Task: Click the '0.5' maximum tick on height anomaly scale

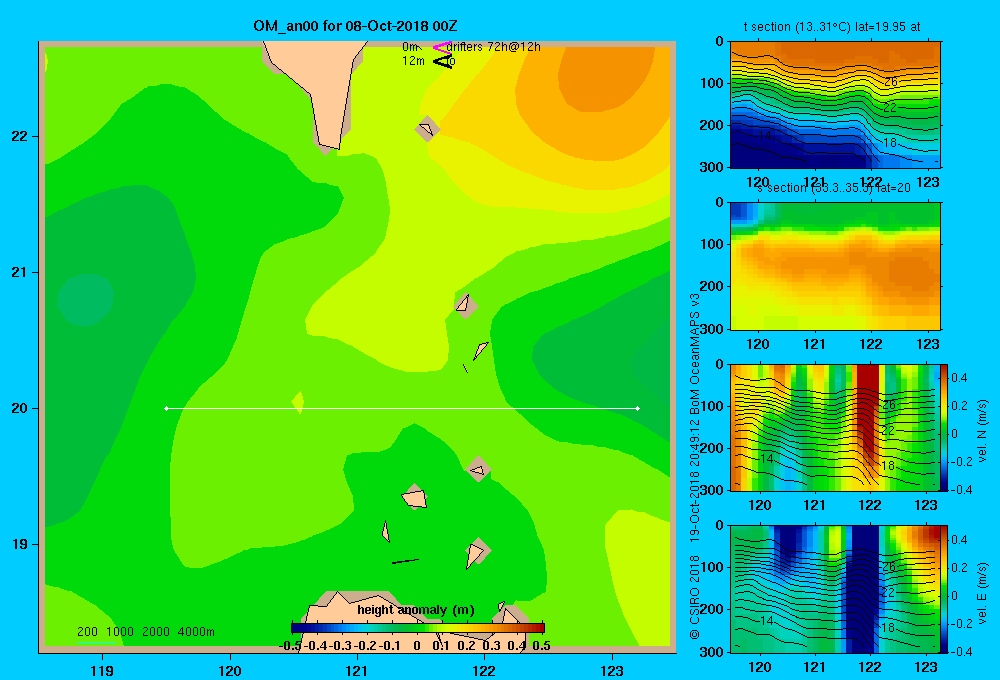Action: 541,646
